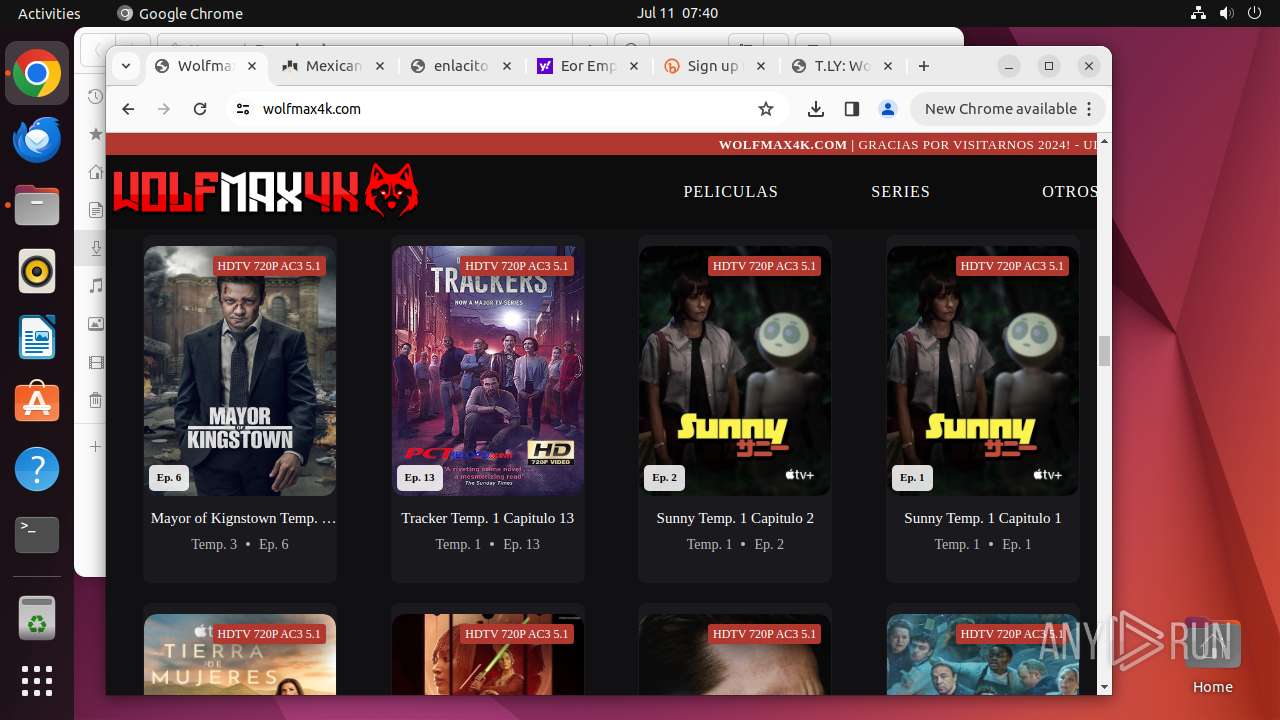
Task: Open the power tray icon
Action: pyautogui.click(x=1255, y=13)
